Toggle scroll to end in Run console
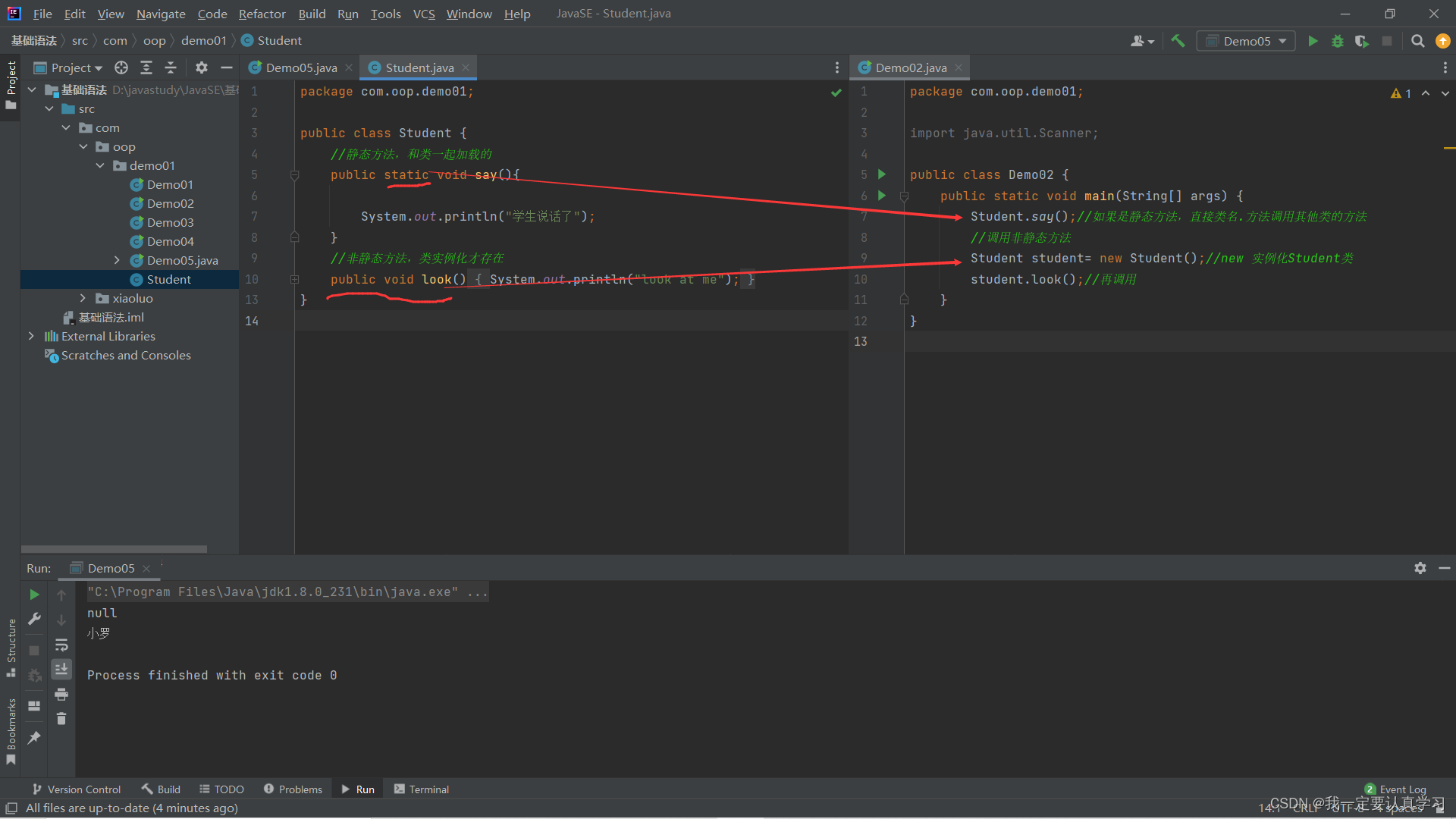This screenshot has width=1456, height=819. [61, 669]
